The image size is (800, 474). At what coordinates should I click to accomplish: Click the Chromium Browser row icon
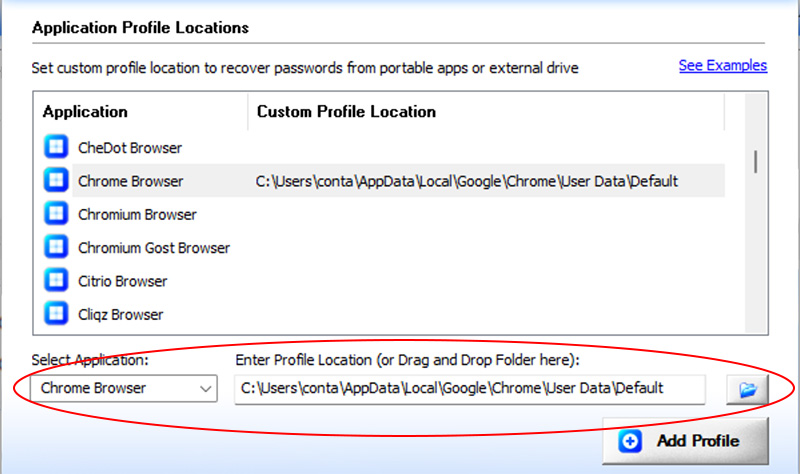tap(56, 213)
